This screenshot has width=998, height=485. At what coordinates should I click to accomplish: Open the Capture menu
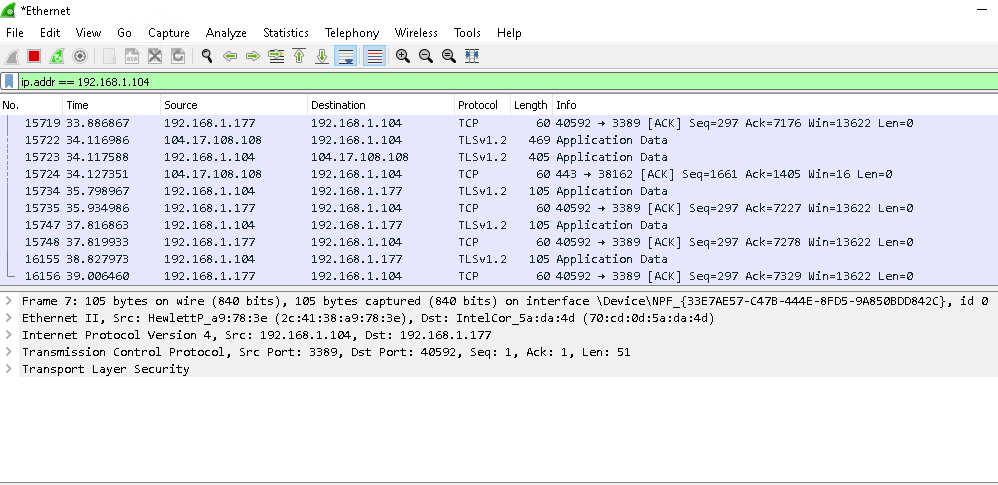169,33
